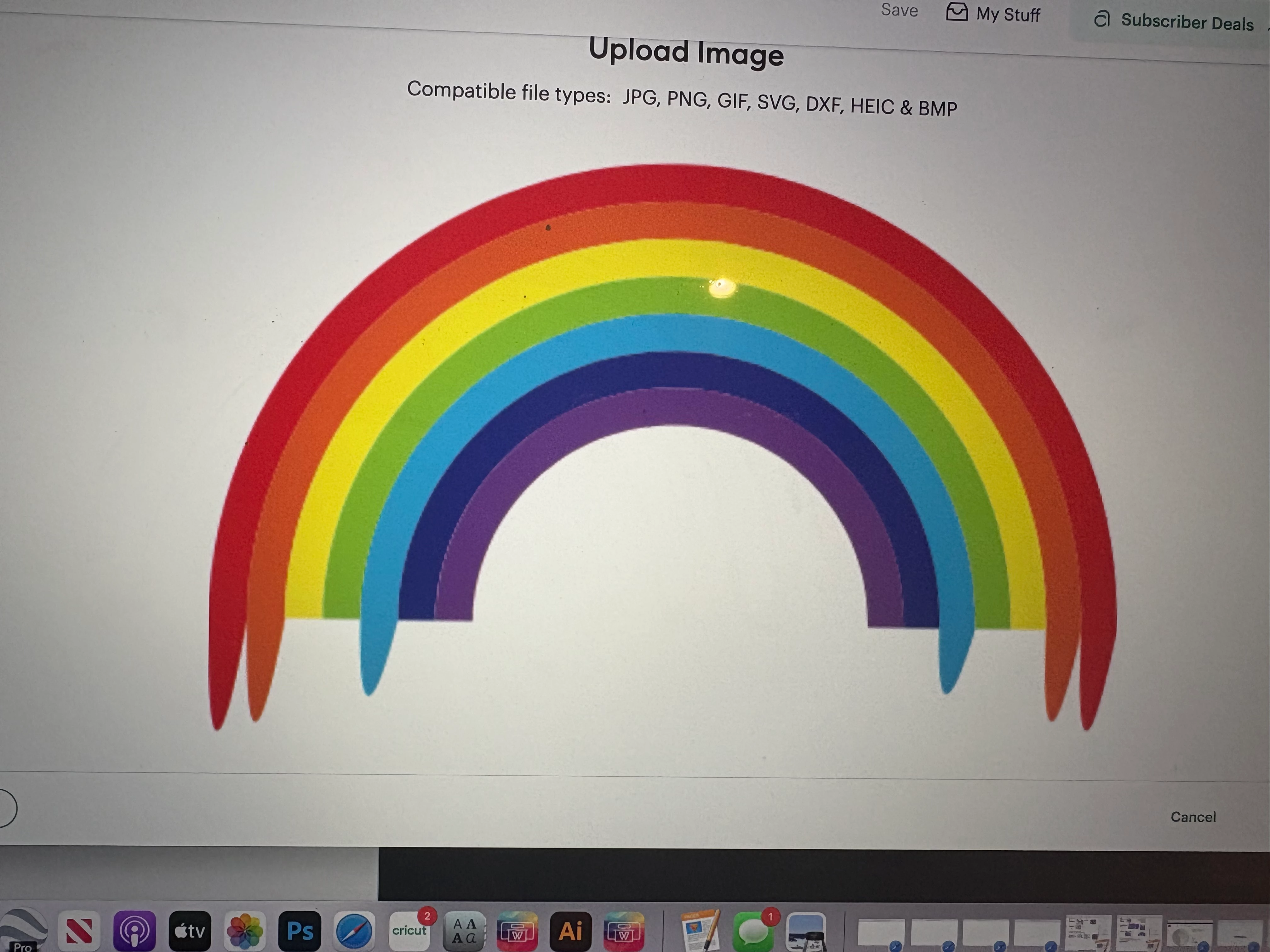
Task: Open Adobe Illustrator from the dock
Action: [570, 931]
